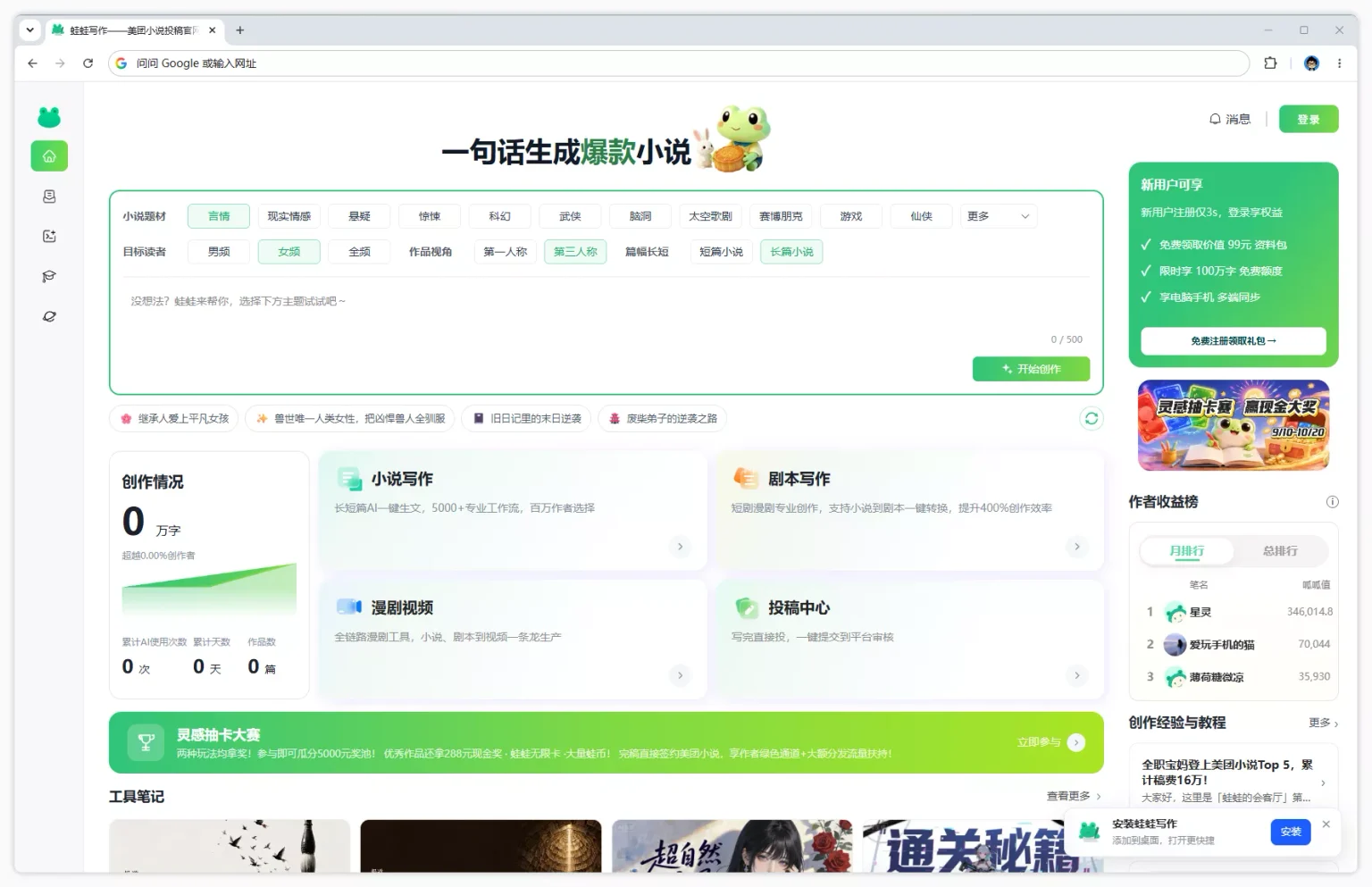Refresh the suggested story prompts
The height and width of the screenshot is (887, 1372).
click(1092, 418)
